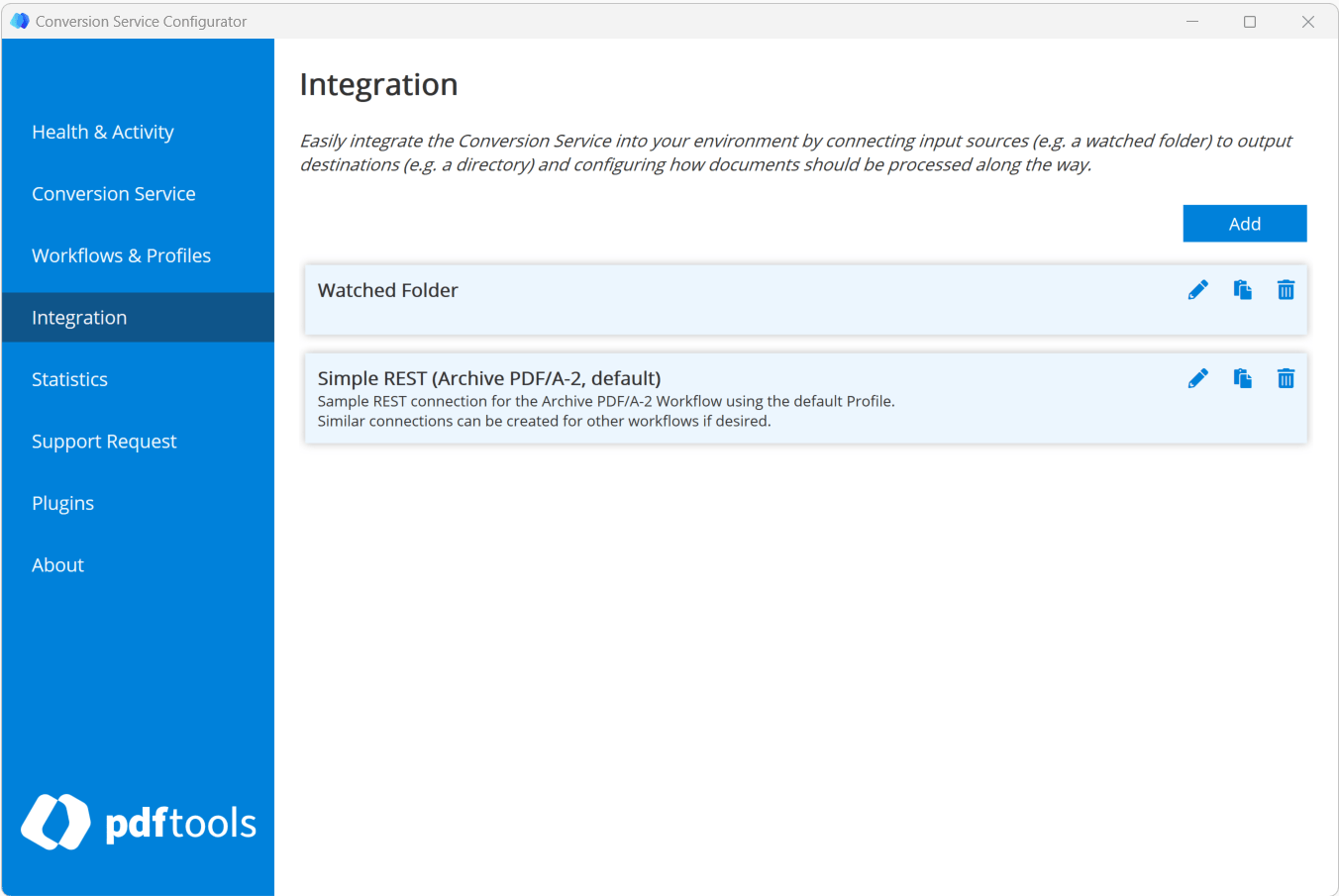Click the pdftools logo in the sidebar
The width and height of the screenshot is (1339, 896).
pos(138,823)
